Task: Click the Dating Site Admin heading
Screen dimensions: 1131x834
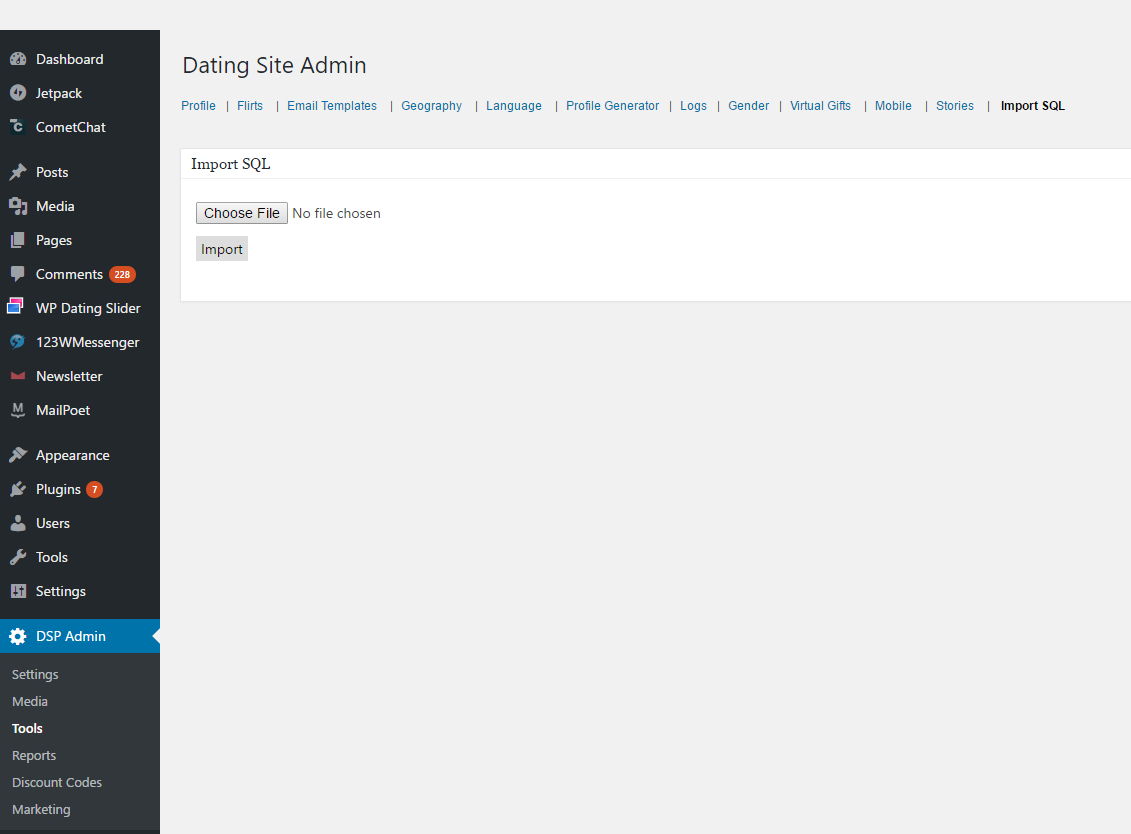Action: [274, 65]
